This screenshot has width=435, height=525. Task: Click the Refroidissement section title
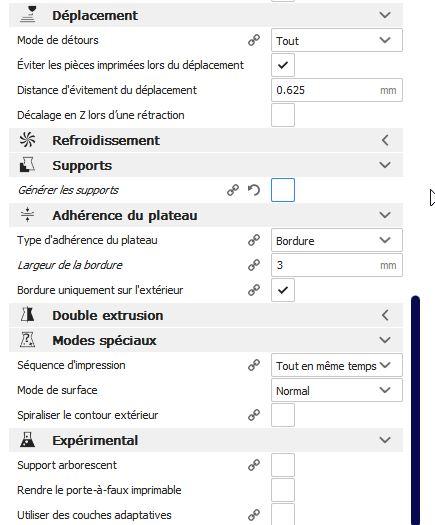106,140
